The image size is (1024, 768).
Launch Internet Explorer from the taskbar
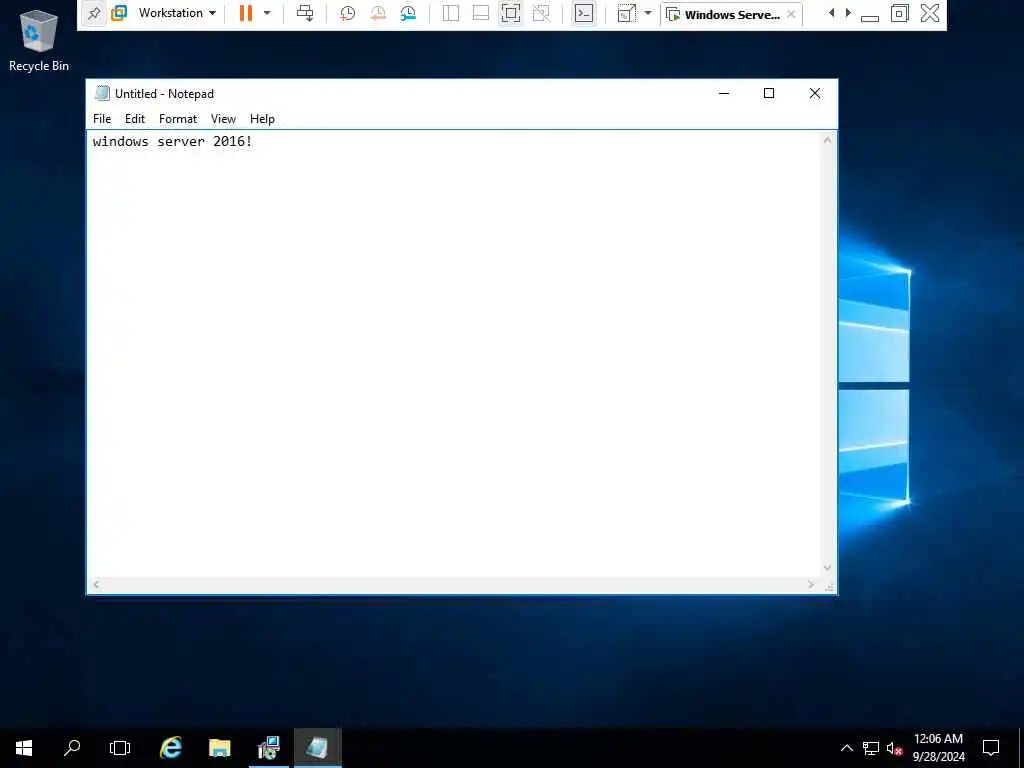coord(171,748)
